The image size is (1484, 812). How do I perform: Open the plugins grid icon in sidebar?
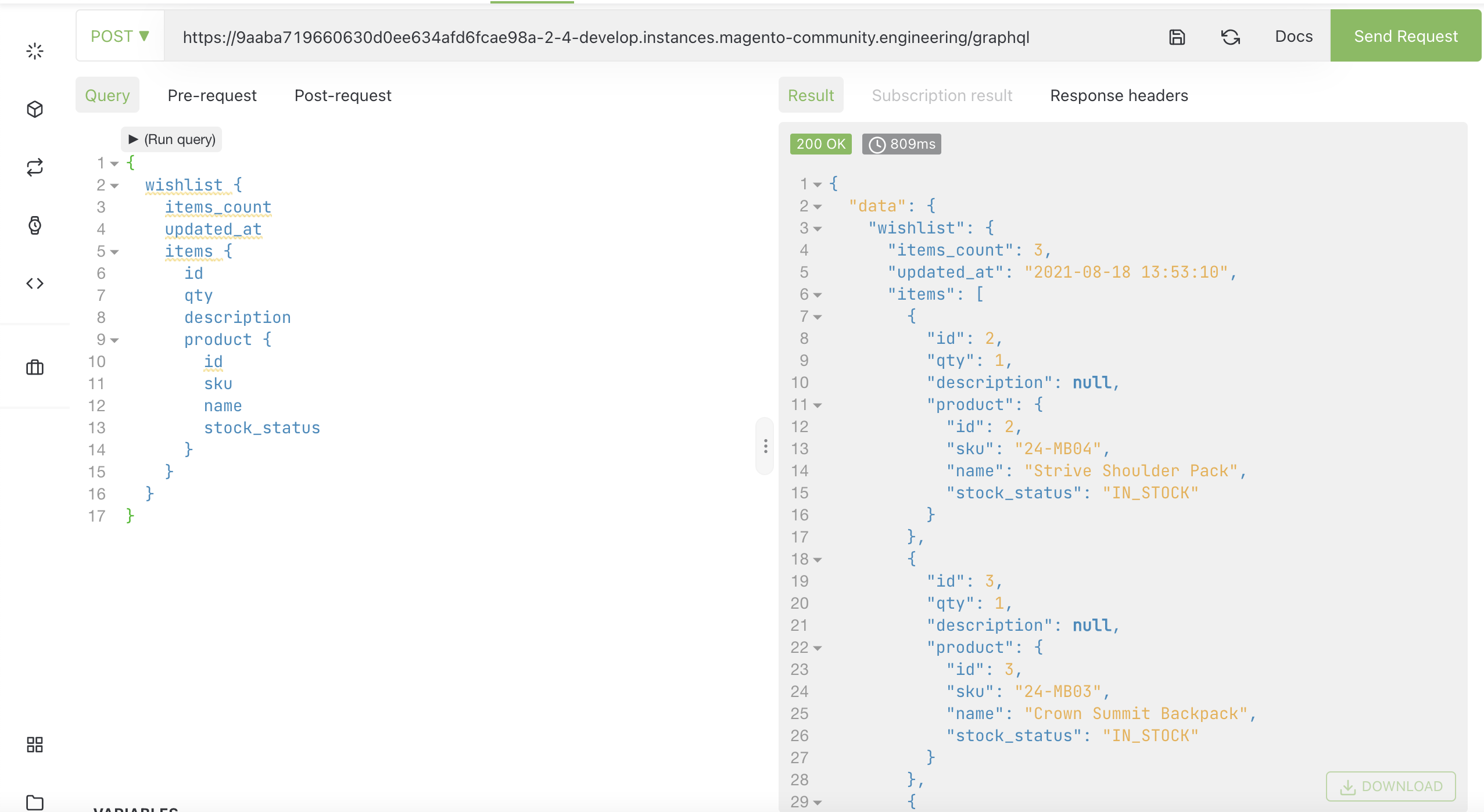point(34,743)
